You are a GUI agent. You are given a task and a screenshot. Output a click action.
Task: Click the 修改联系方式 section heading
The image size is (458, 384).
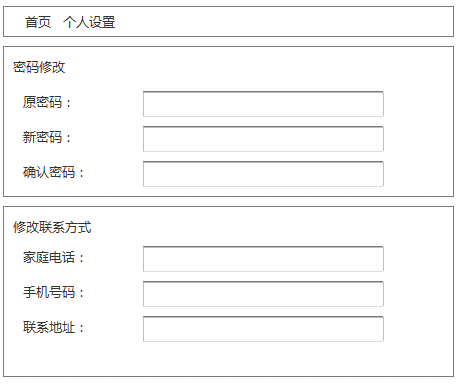pyautogui.click(x=52, y=227)
